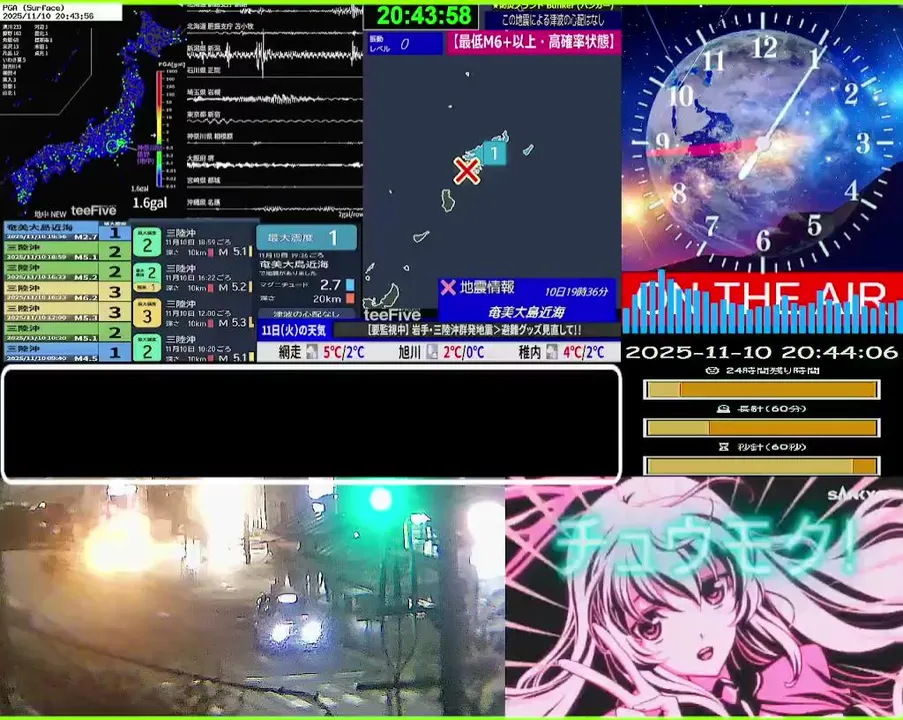Select the 18:59 M5.1 row in colored history table
This screenshot has width=903, height=720.
[x=67, y=252]
